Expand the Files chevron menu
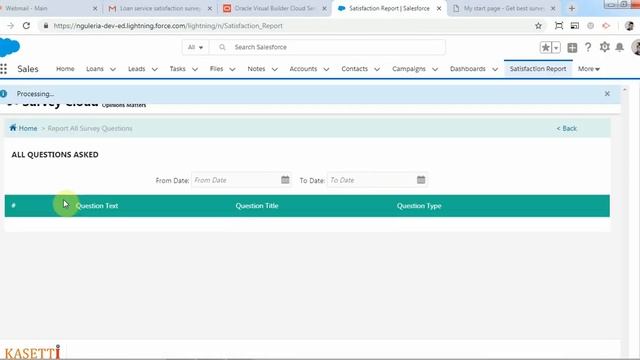640x360 pixels. coord(232,69)
